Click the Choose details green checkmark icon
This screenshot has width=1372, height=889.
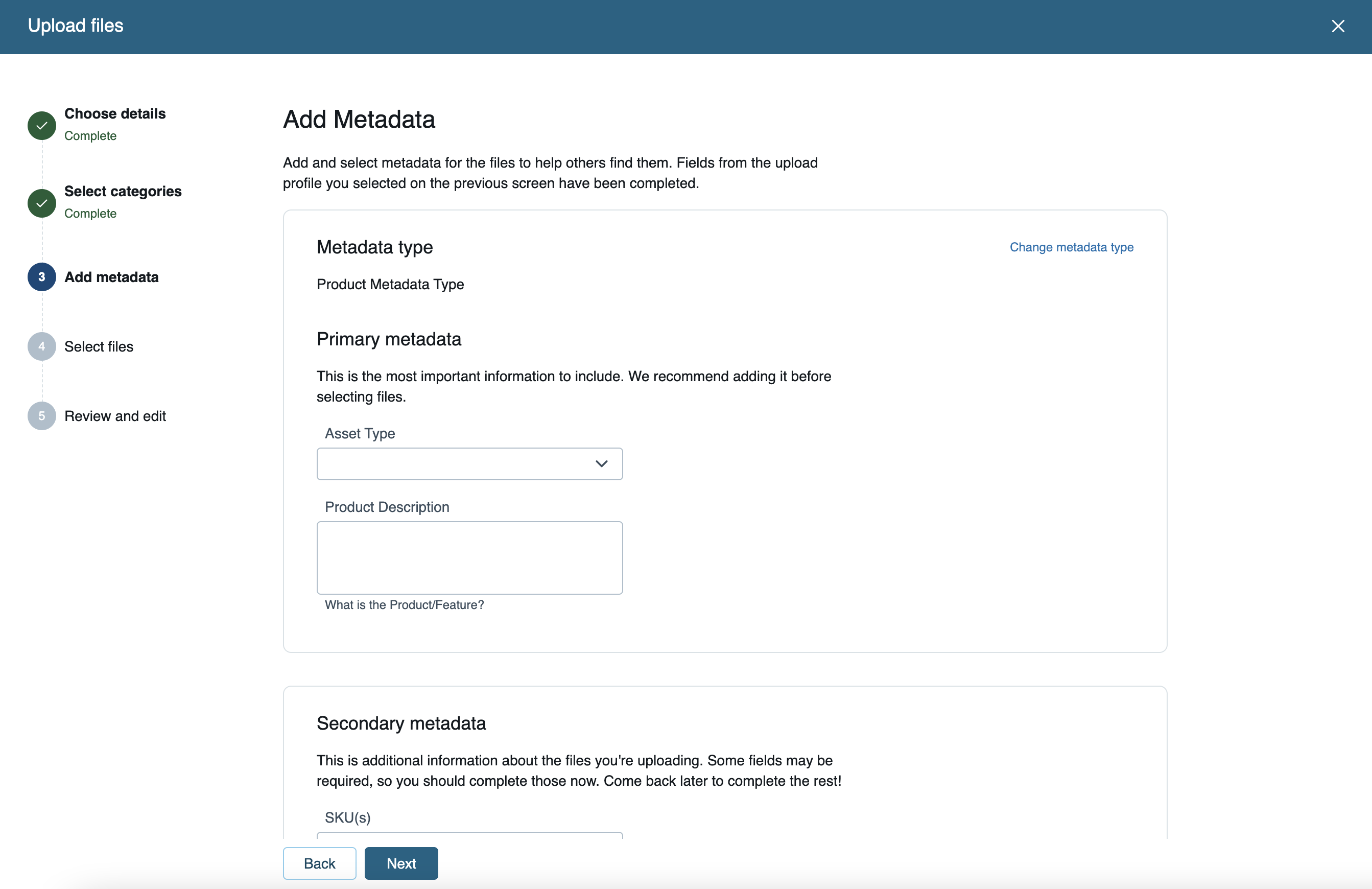(x=41, y=125)
